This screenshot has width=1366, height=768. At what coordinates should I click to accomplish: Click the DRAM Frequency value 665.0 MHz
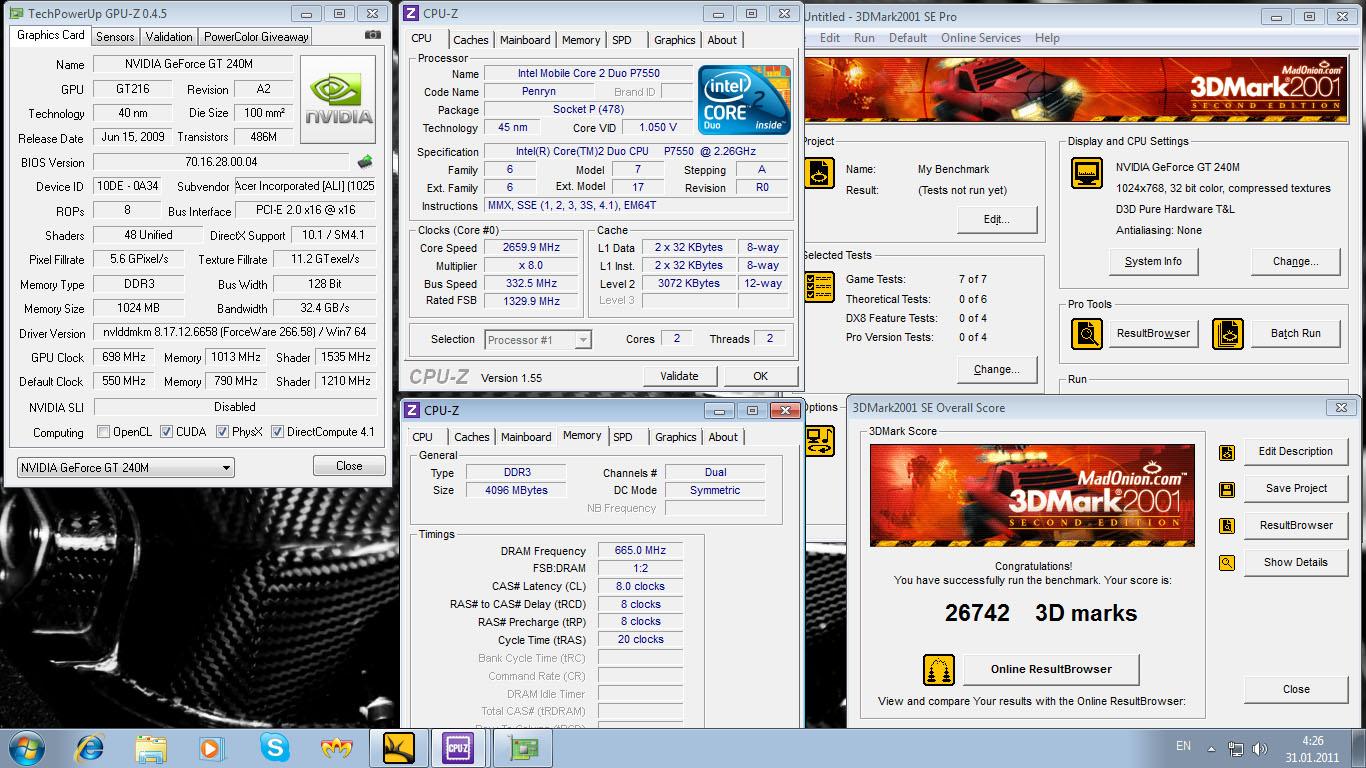click(x=641, y=550)
